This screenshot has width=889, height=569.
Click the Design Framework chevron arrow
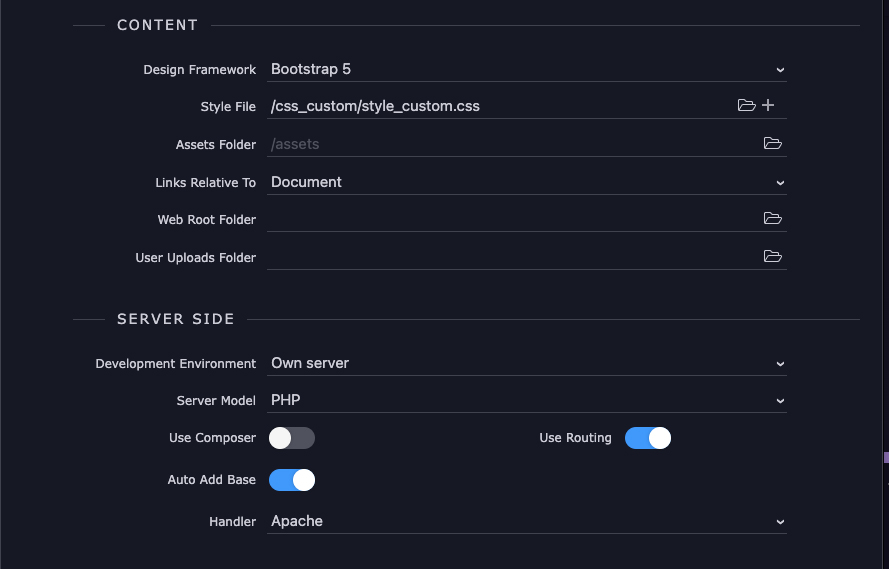pos(780,70)
